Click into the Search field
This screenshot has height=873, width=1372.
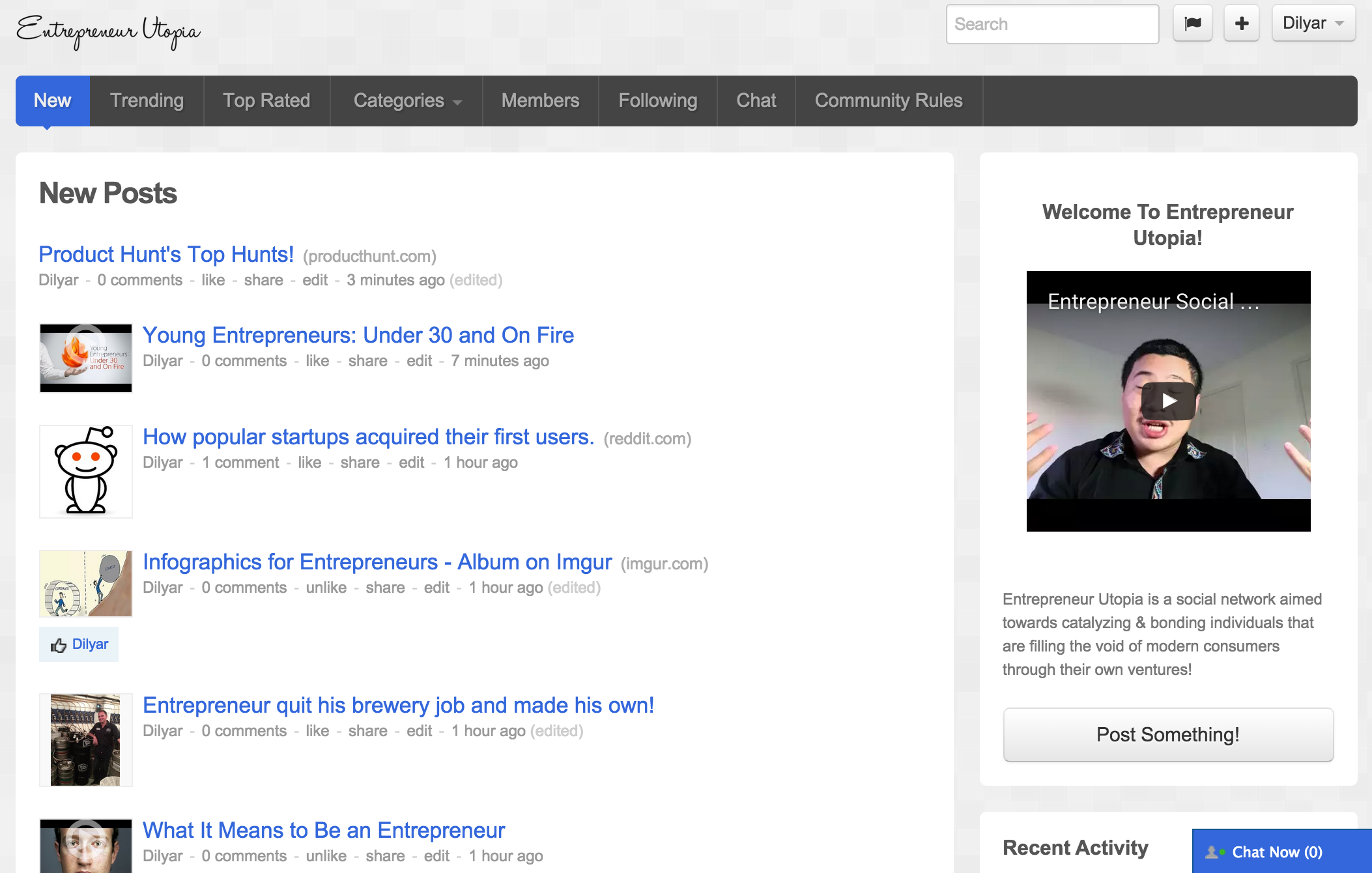click(1051, 24)
